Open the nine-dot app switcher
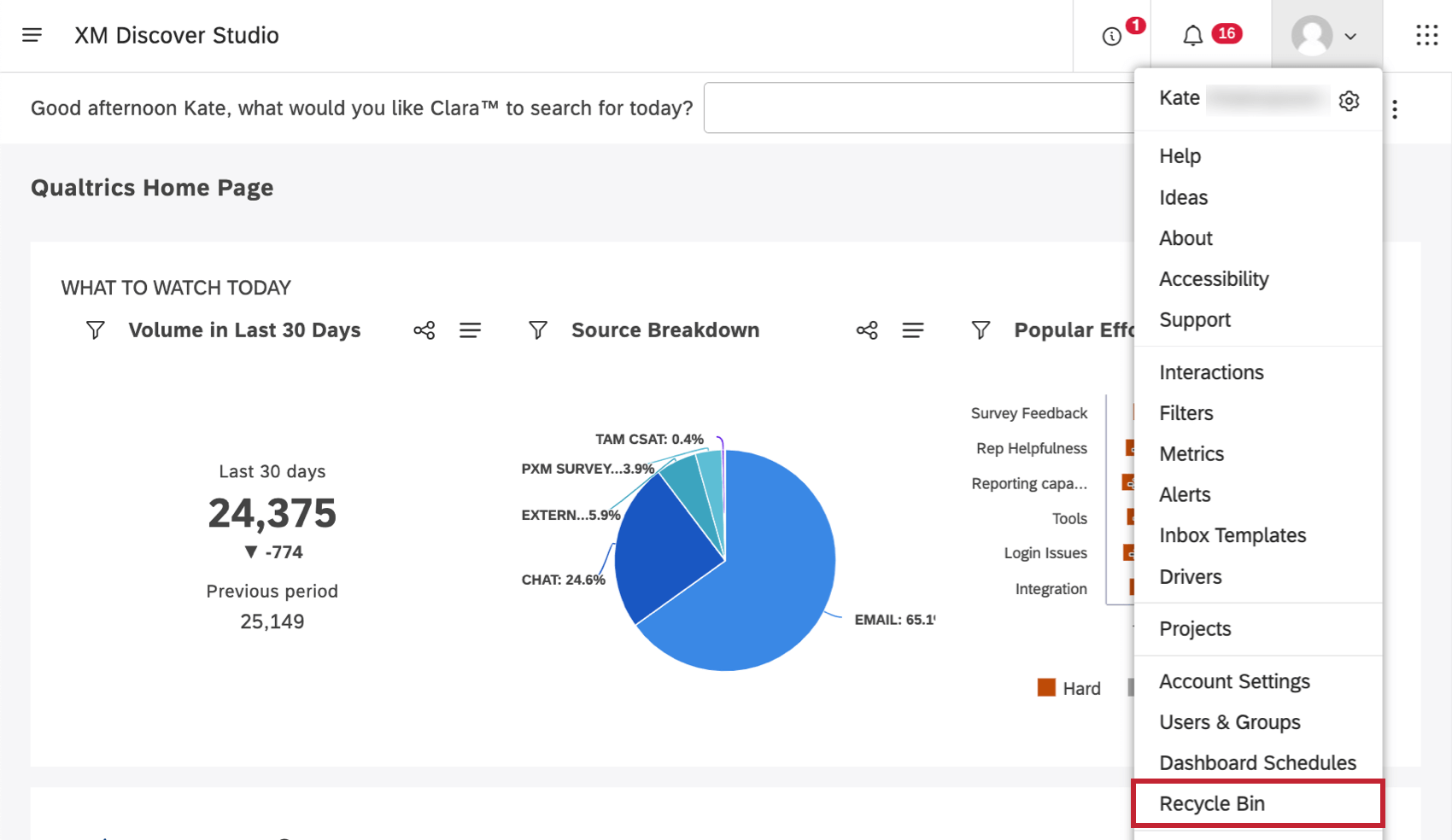Viewport: 1452px width, 840px height. 1426,35
